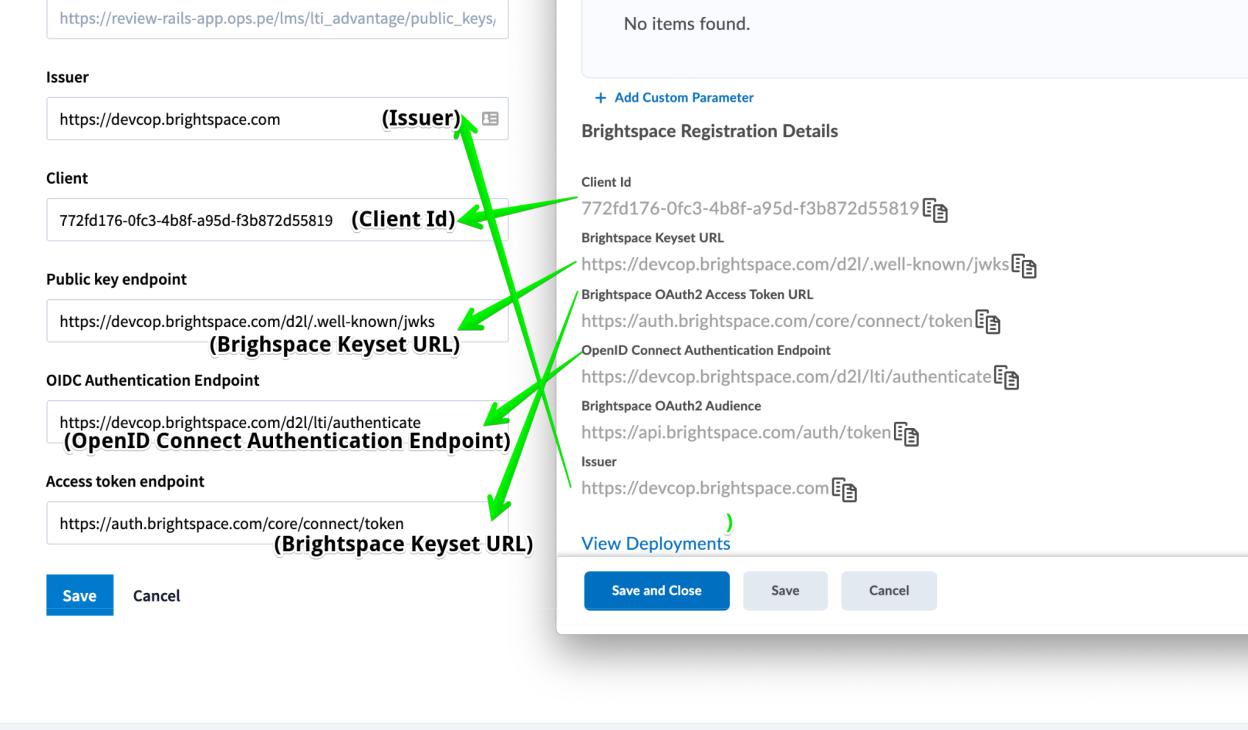This screenshot has width=1248, height=730.
Task: Click the Access token endpoint field
Action: coord(277,523)
